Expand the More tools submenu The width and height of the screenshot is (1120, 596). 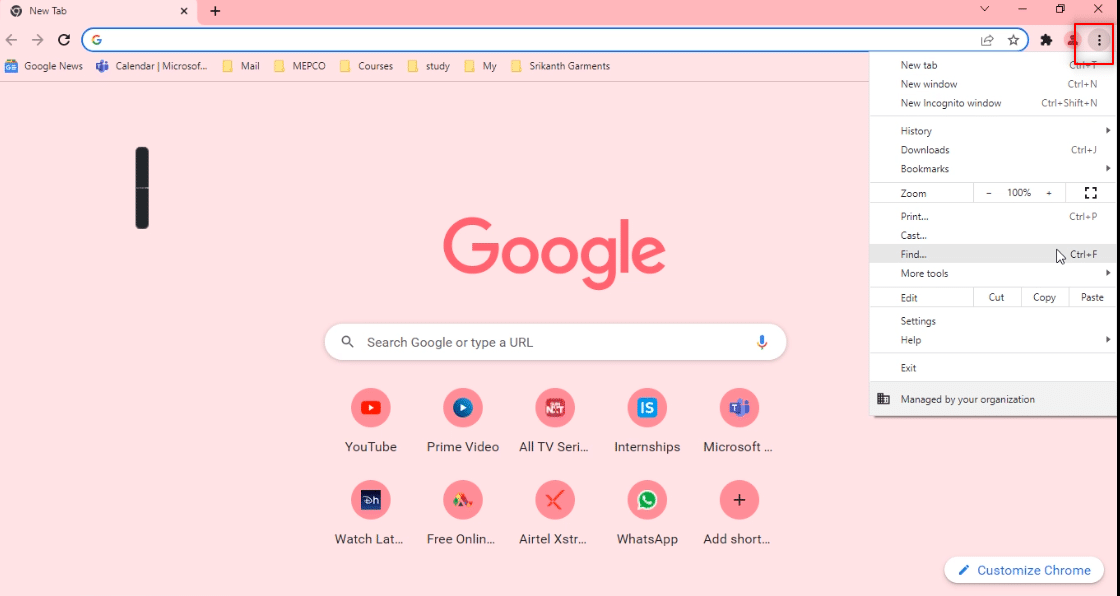(993, 274)
